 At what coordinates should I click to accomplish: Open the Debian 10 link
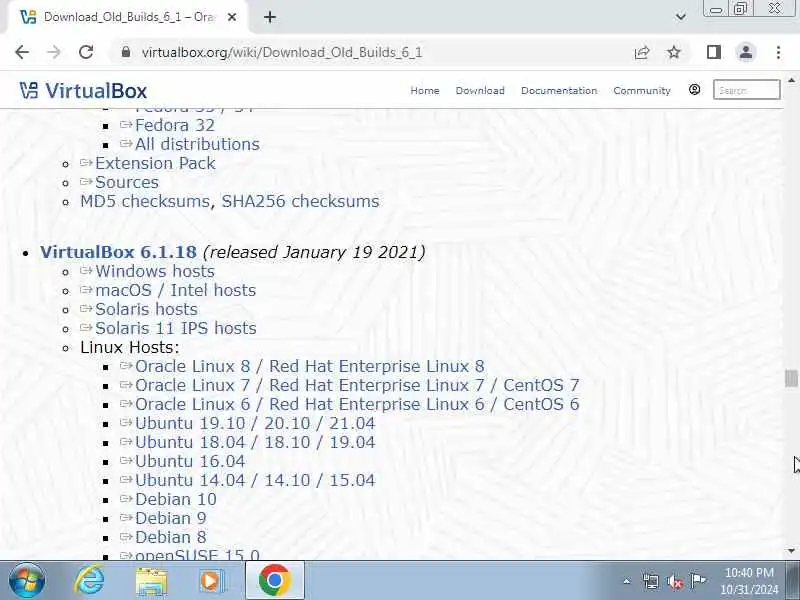coord(176,499)
